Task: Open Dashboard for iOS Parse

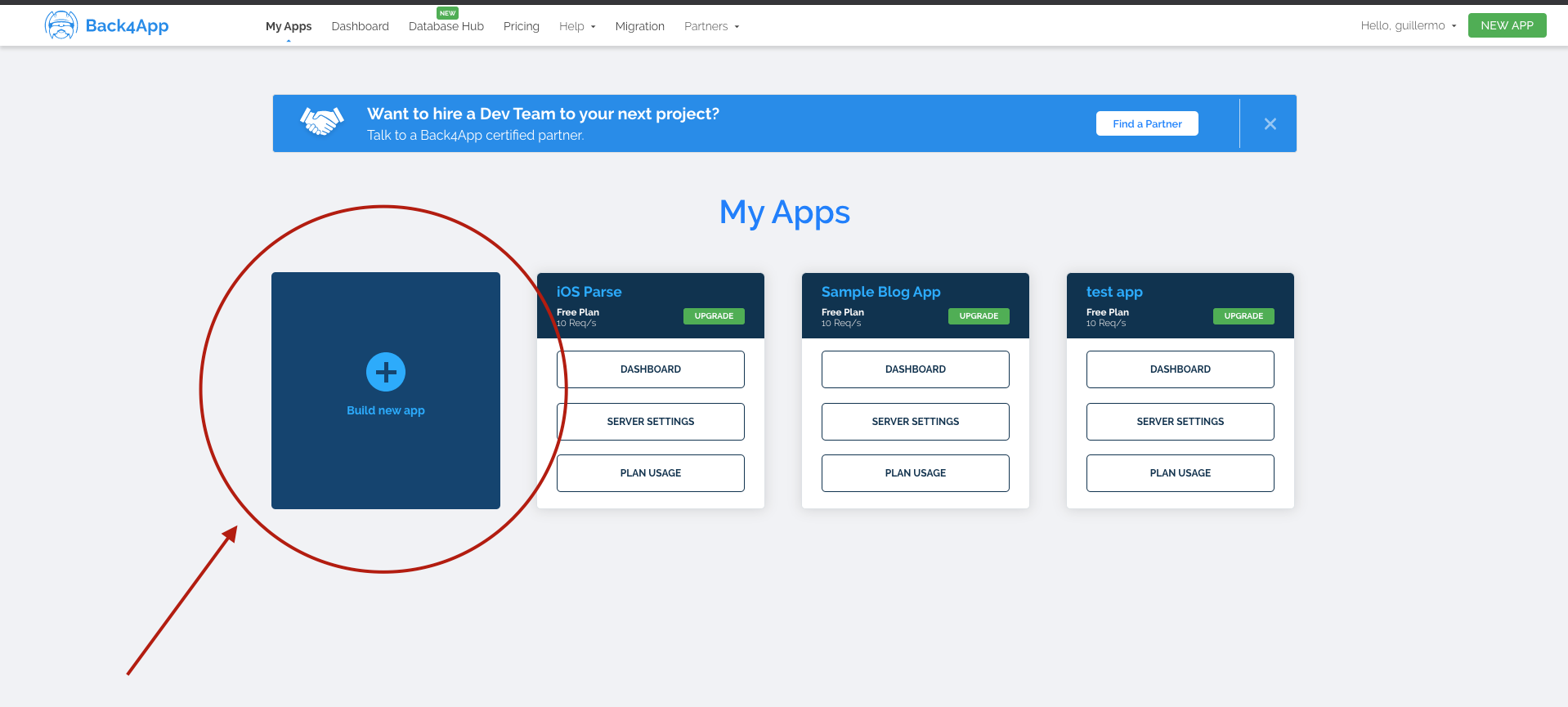Action: 651,369
